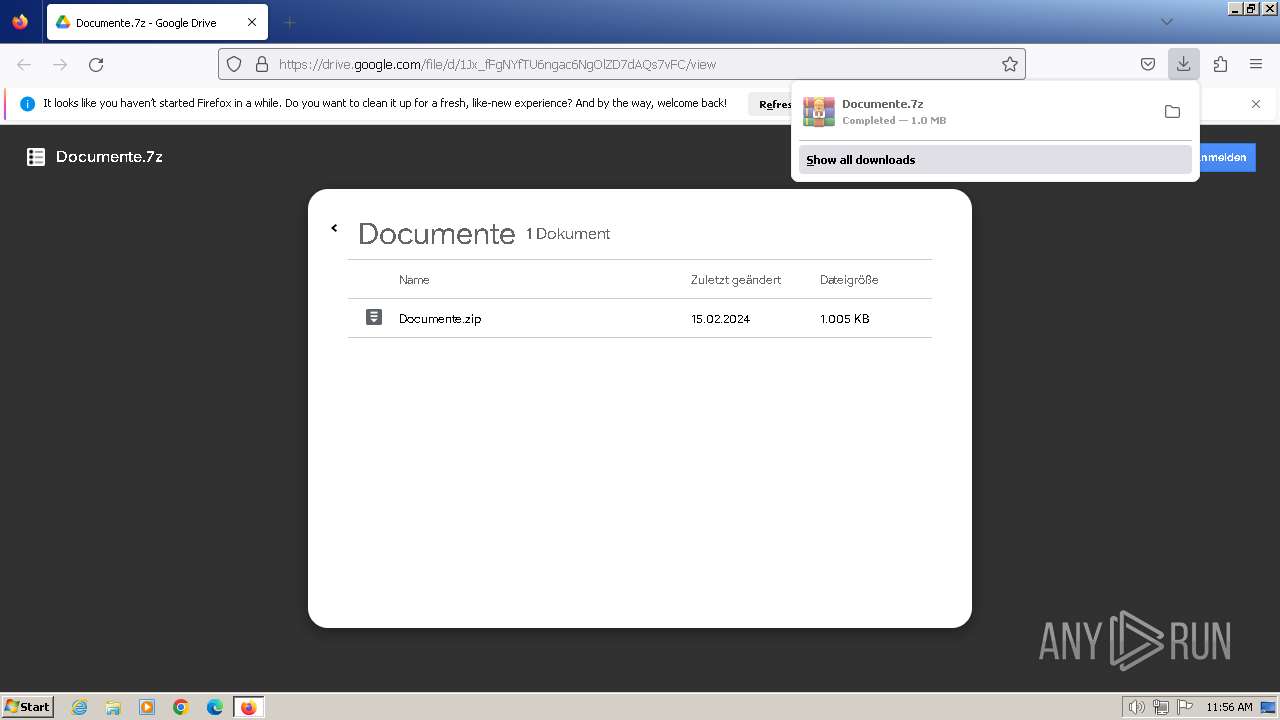Bookmark this page with the star icon
The image size is (1280, 720).
click(x=1010, y=64)
